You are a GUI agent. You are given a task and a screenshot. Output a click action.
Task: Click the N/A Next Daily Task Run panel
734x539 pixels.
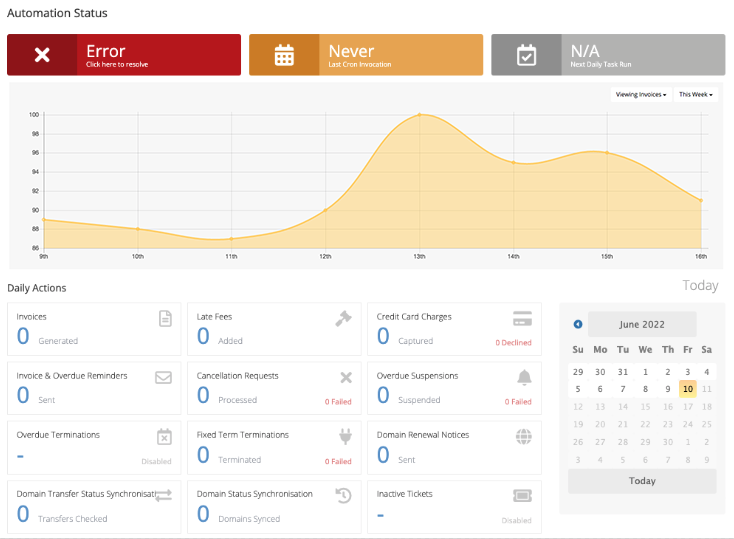608,55
